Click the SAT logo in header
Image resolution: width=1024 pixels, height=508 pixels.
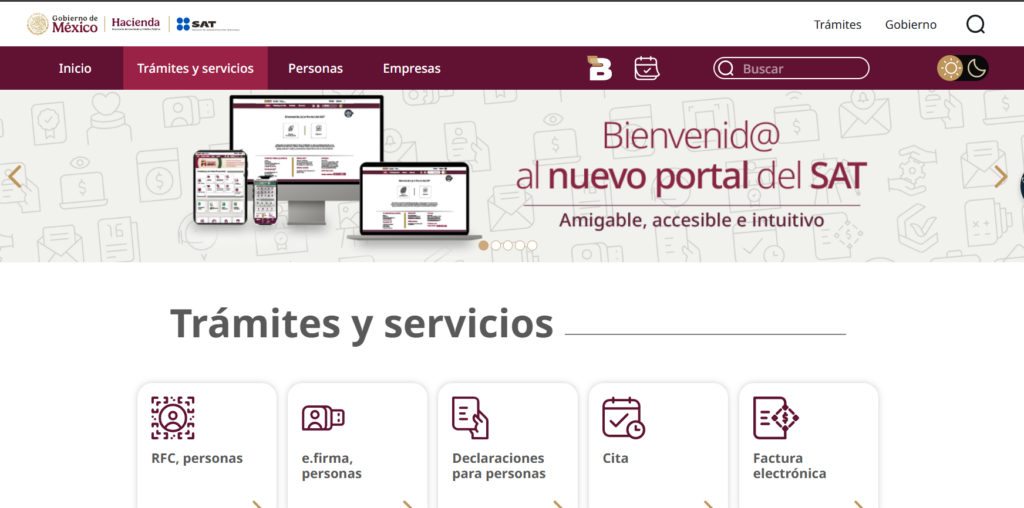(x=208, y=24)
